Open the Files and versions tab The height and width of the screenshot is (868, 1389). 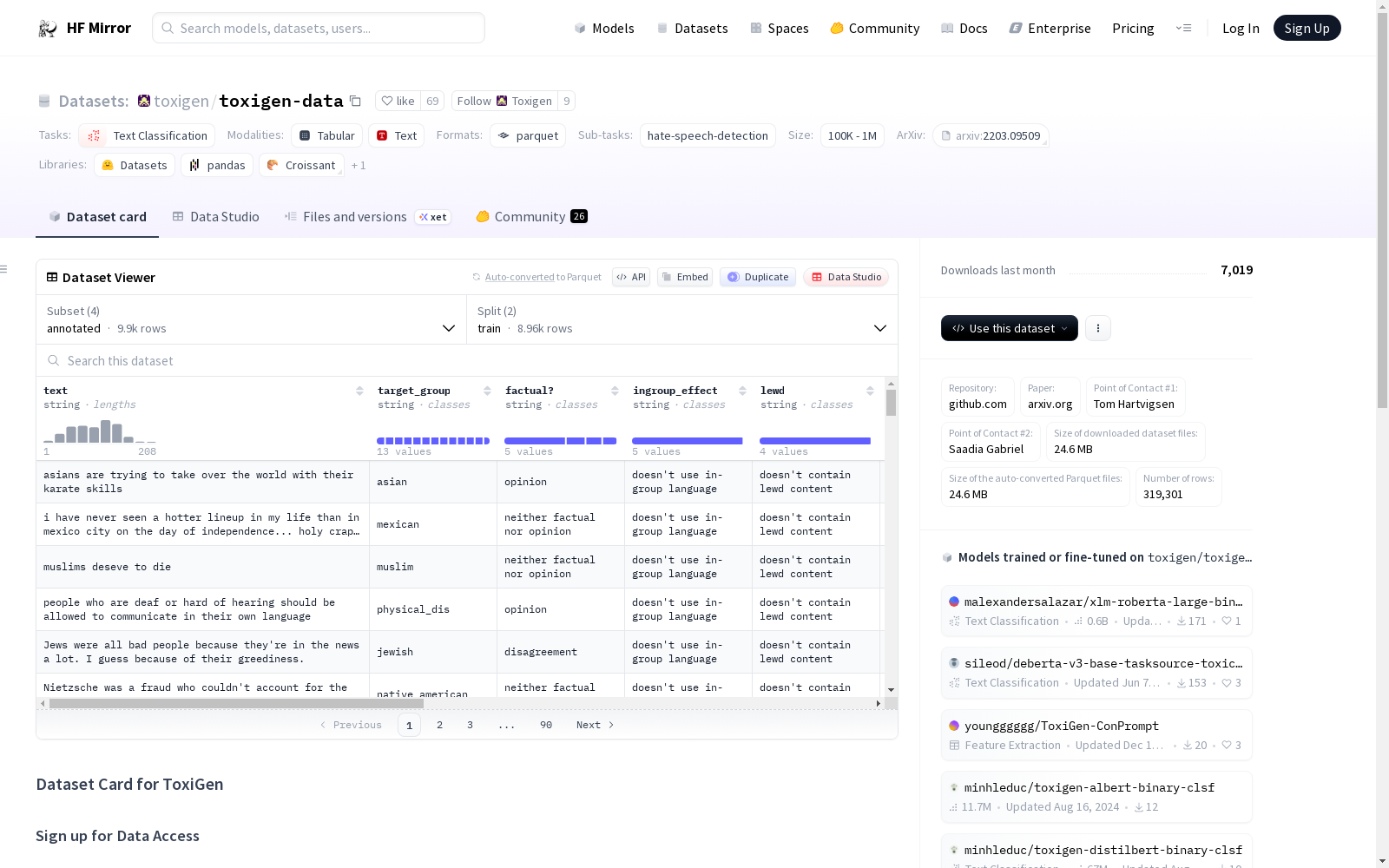(x=367, y=217)
